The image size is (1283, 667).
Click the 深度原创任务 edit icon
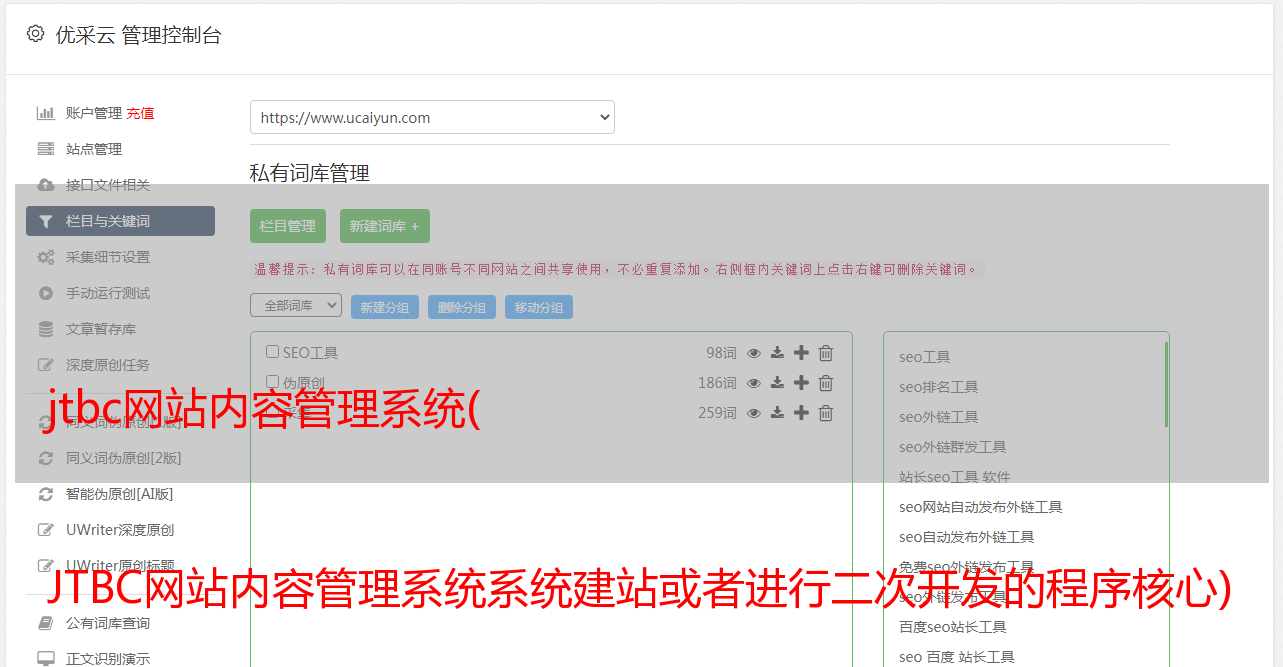[x=46, y=365]
